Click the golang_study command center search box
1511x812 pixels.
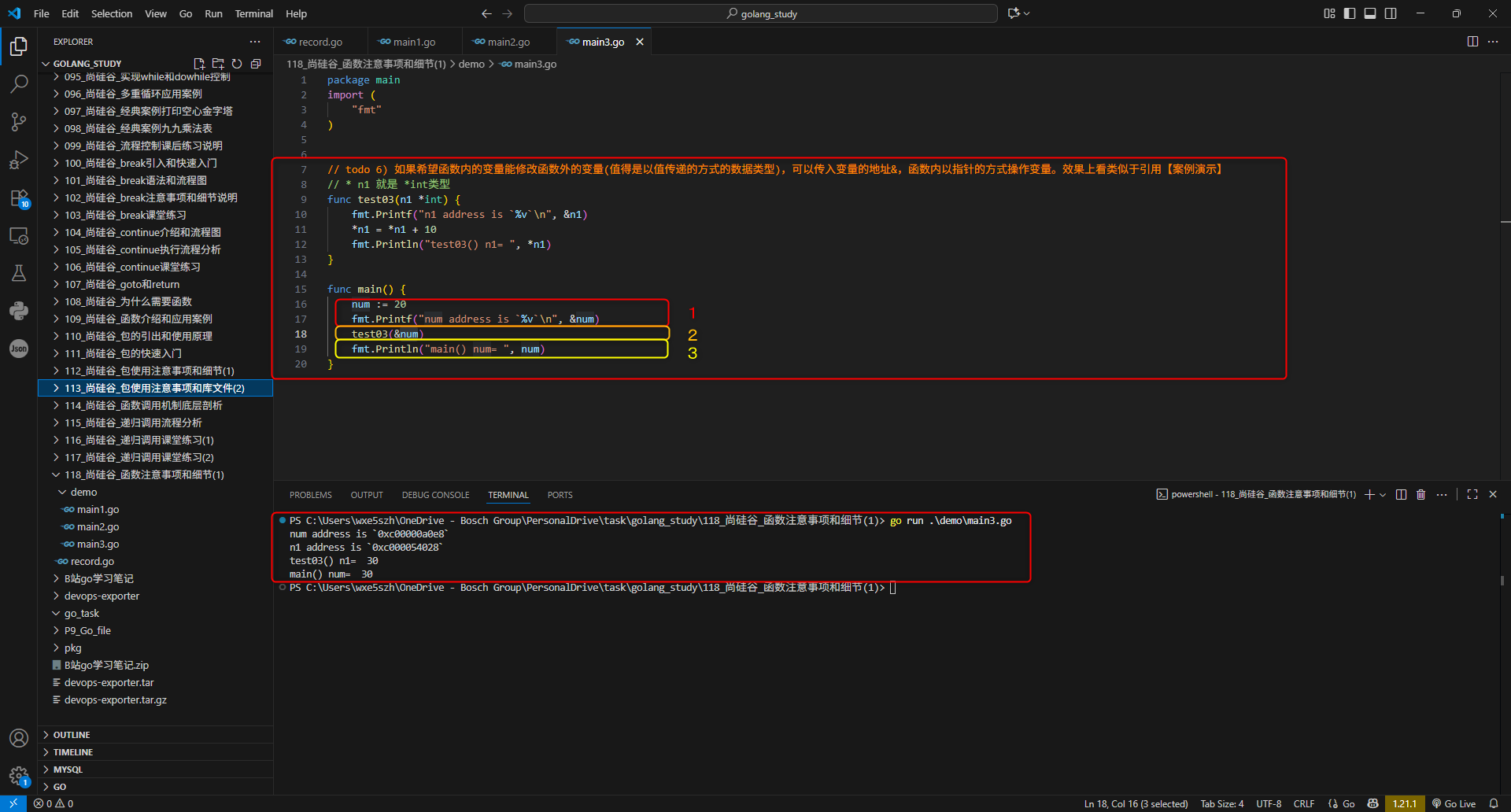click(x=761, y=13)
